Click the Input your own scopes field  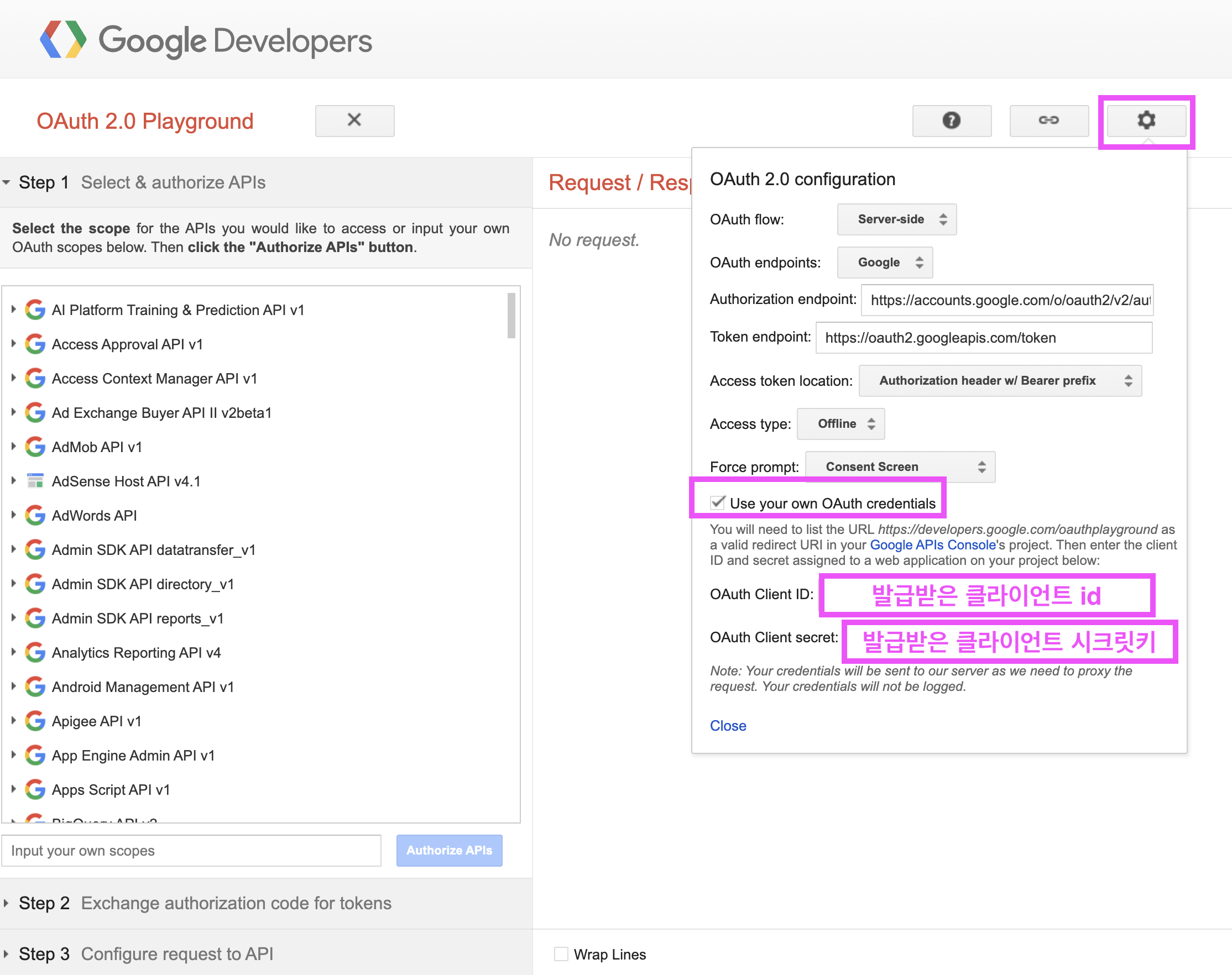coord(191,850)
